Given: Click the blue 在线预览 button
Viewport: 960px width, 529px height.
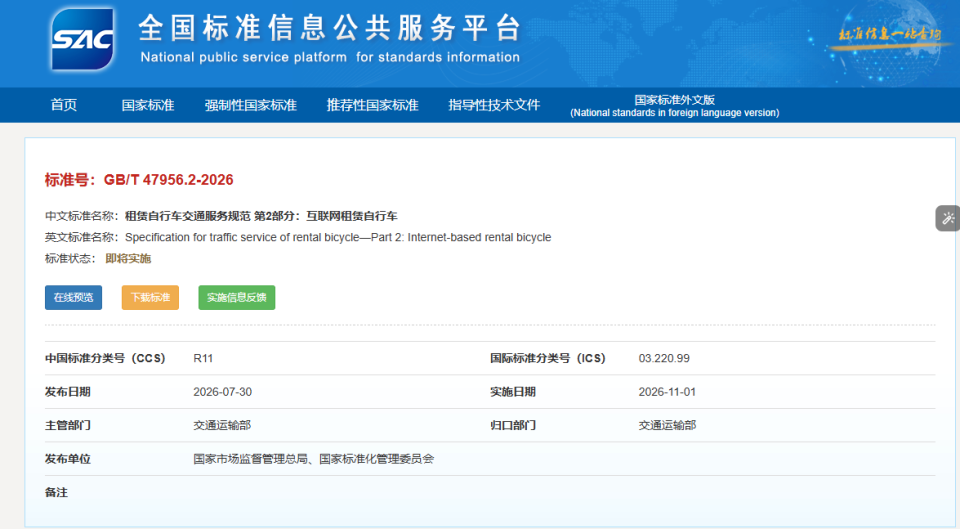Looking at the screenshot, I should pyautogui.click(x=73, y=298).
